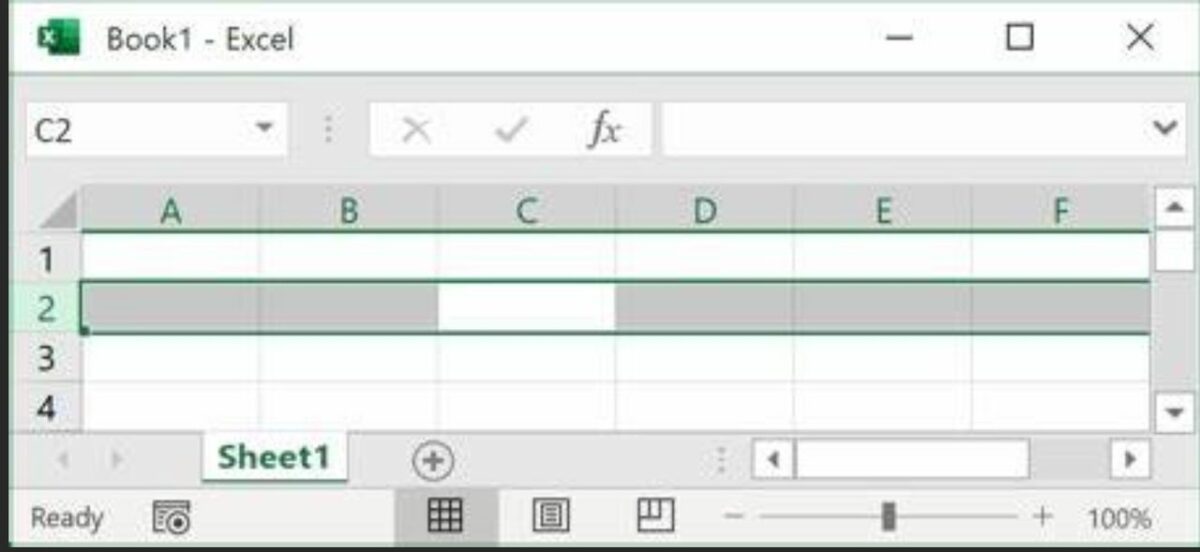Click the zoom slider handle
Screen dimensions: 1200x552
pyautogui.click(x=888, y=517)
